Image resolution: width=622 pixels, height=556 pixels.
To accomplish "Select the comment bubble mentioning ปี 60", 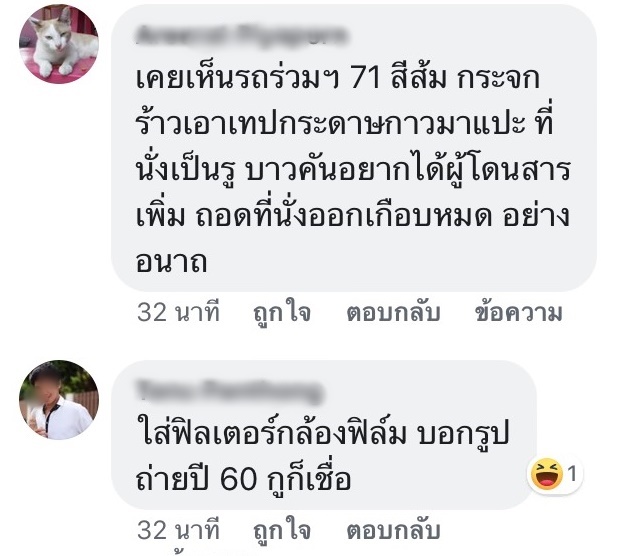I will [324, 435].
